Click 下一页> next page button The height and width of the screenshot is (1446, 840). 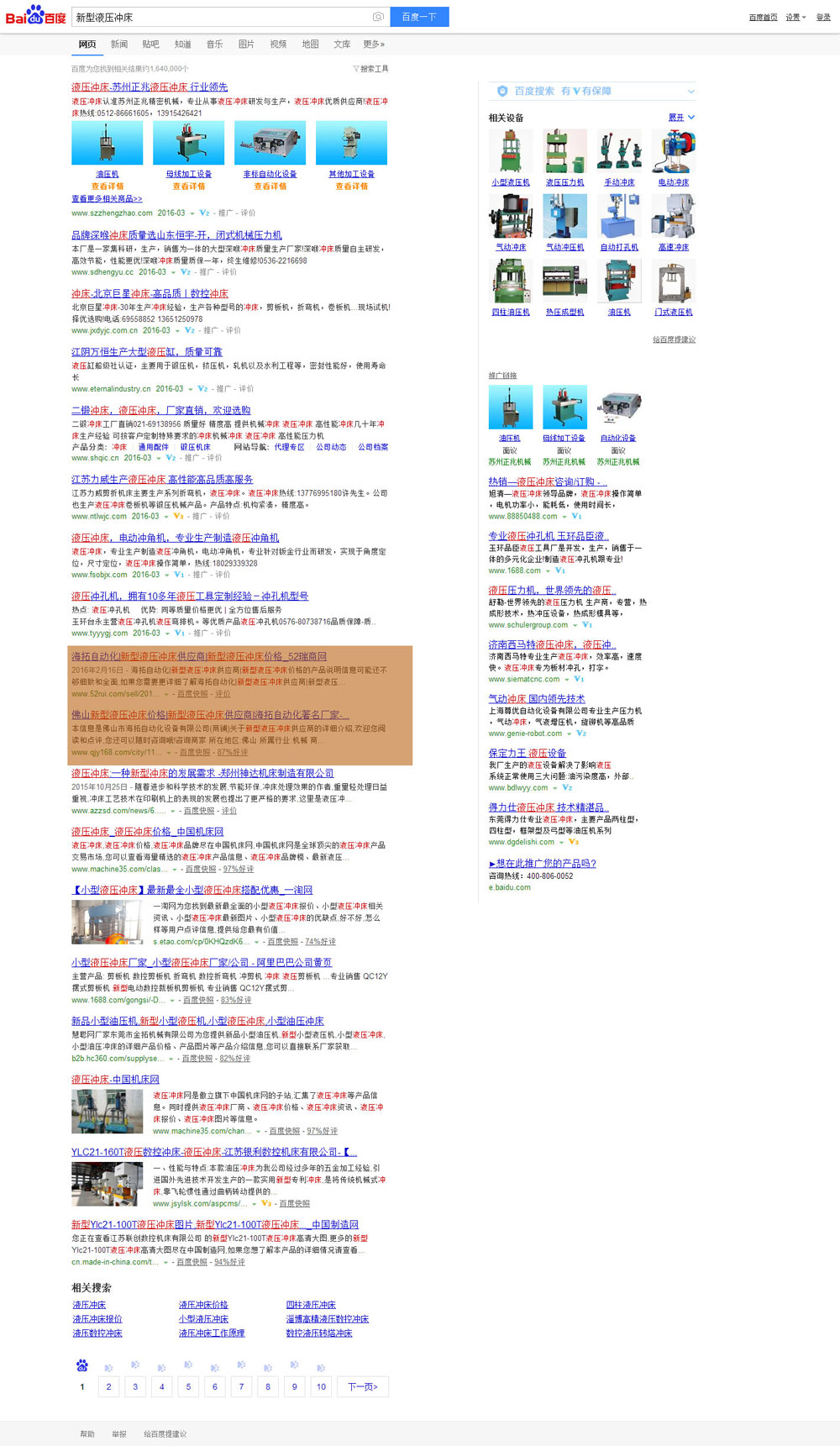(x=363, y=1387)
